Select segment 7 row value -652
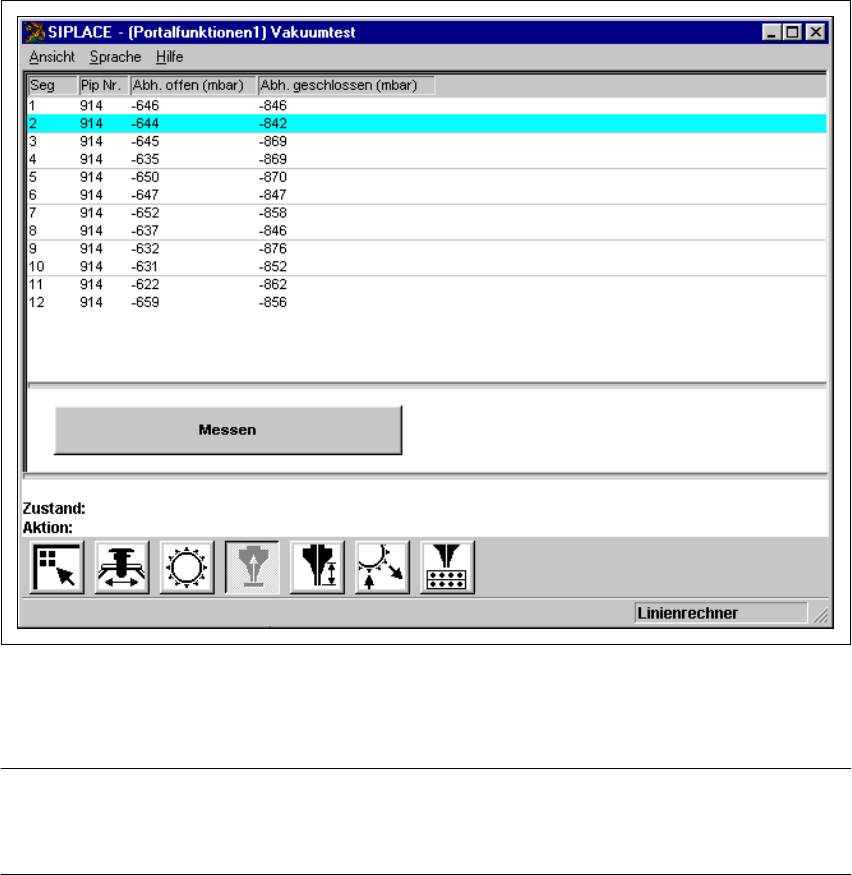 click(x=427, y=213)
